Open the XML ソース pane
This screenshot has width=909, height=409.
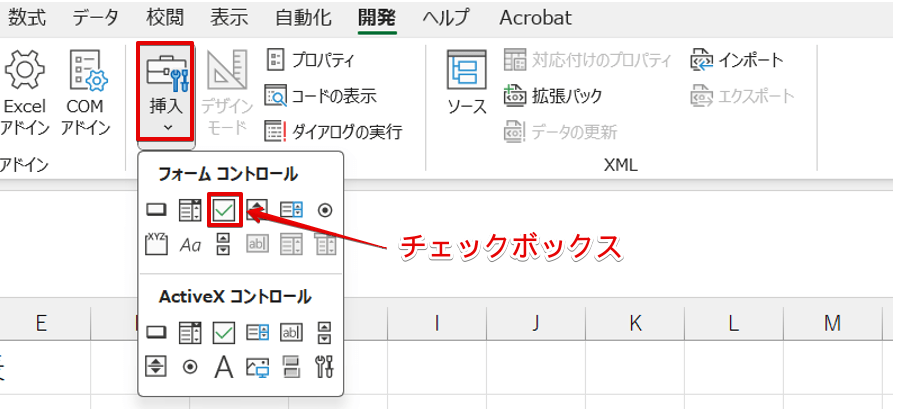pyautogui.click(x=467, y=82)
